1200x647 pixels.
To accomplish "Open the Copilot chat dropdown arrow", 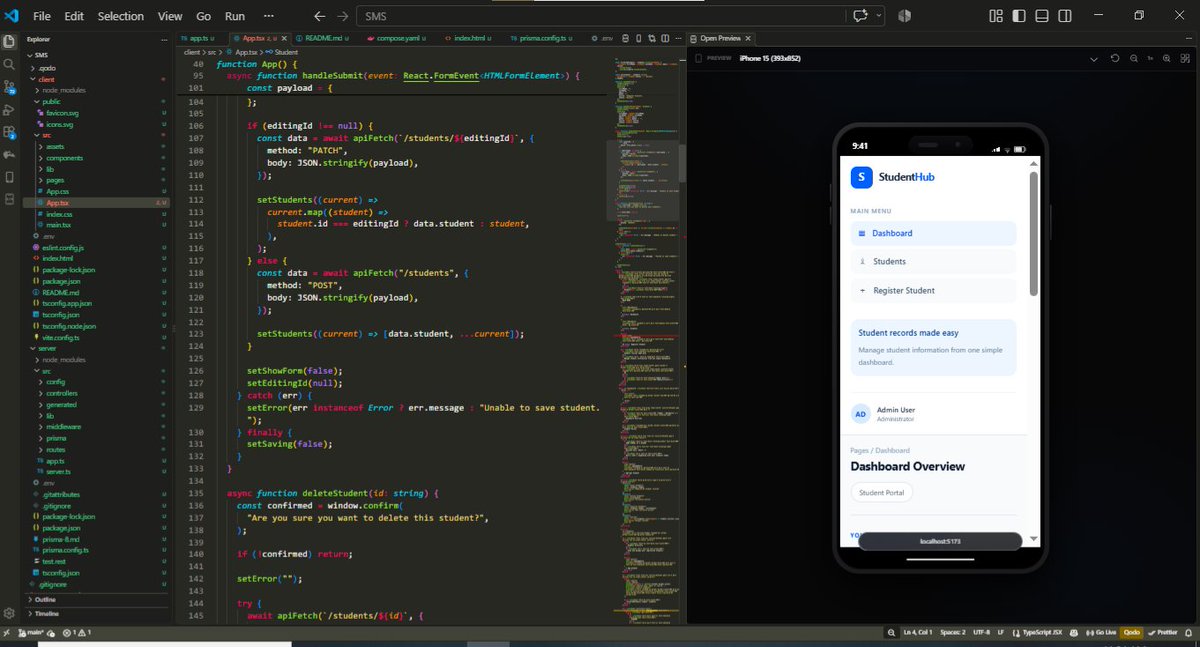I will 879,16.
